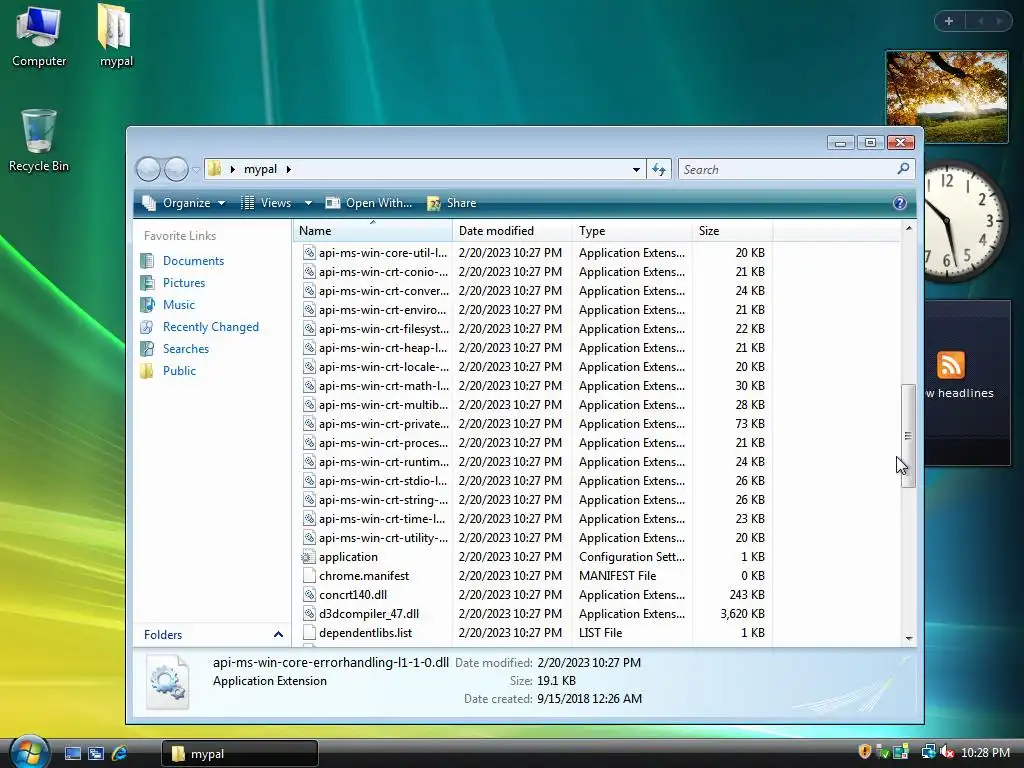Select api-ms-win-crt-locale file row
The image size is (1024, 768).
click(534, 367)
